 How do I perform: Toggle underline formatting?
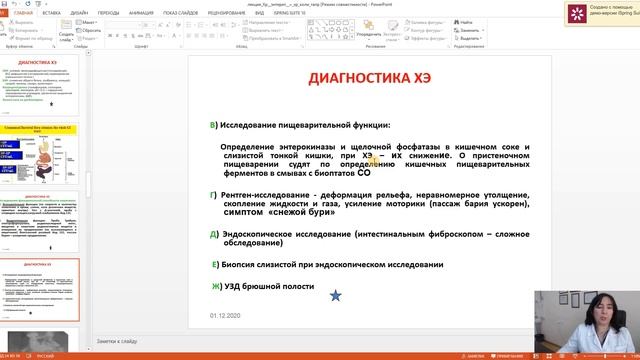125,36
